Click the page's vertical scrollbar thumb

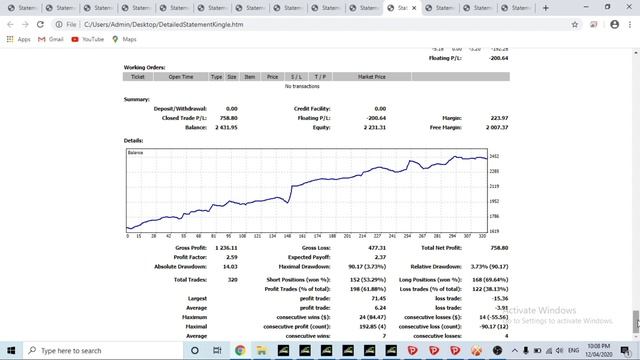click(636, 322)
